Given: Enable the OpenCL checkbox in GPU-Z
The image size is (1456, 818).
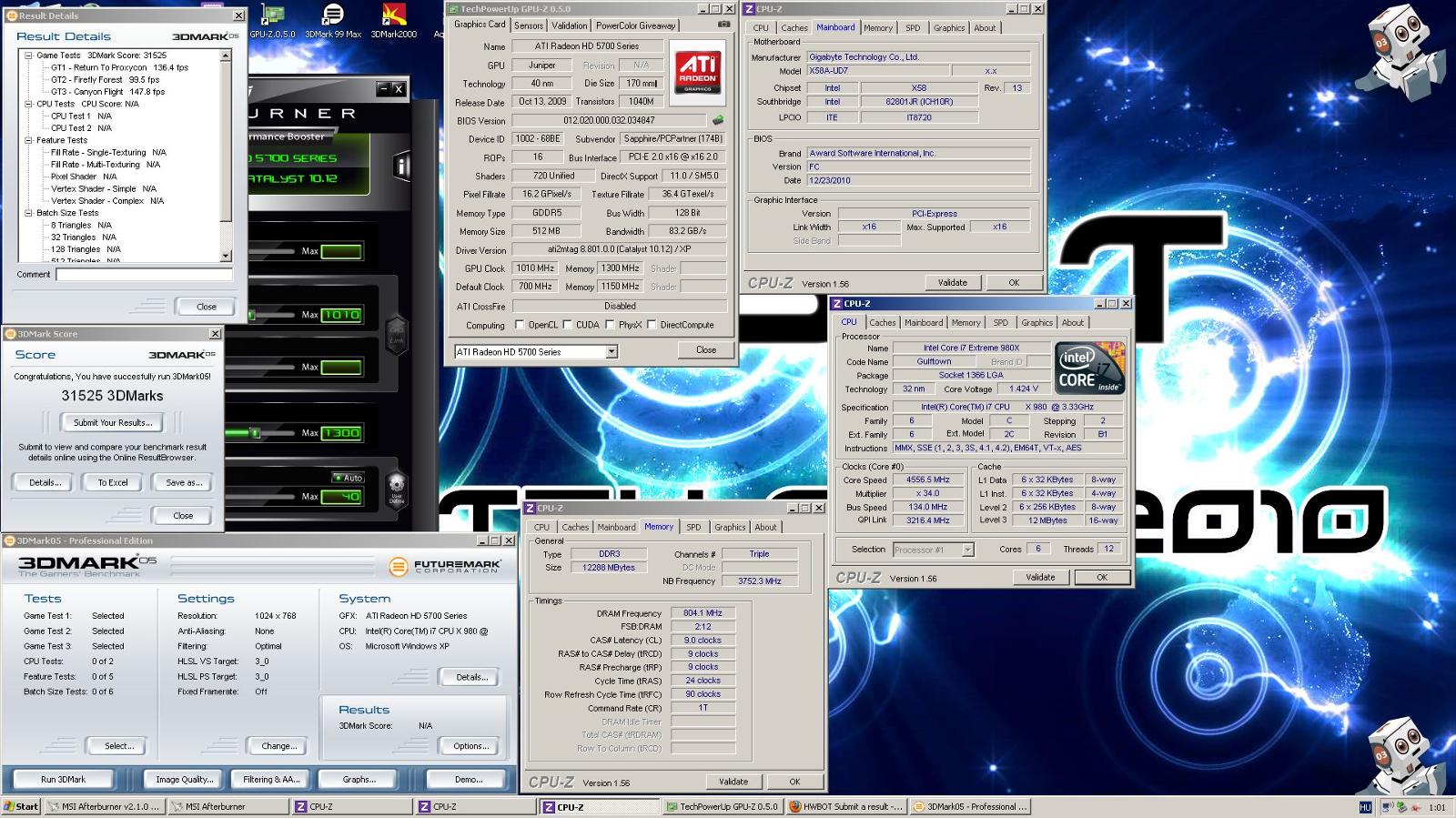Looking at the screenshot, I should coord(520,325).
